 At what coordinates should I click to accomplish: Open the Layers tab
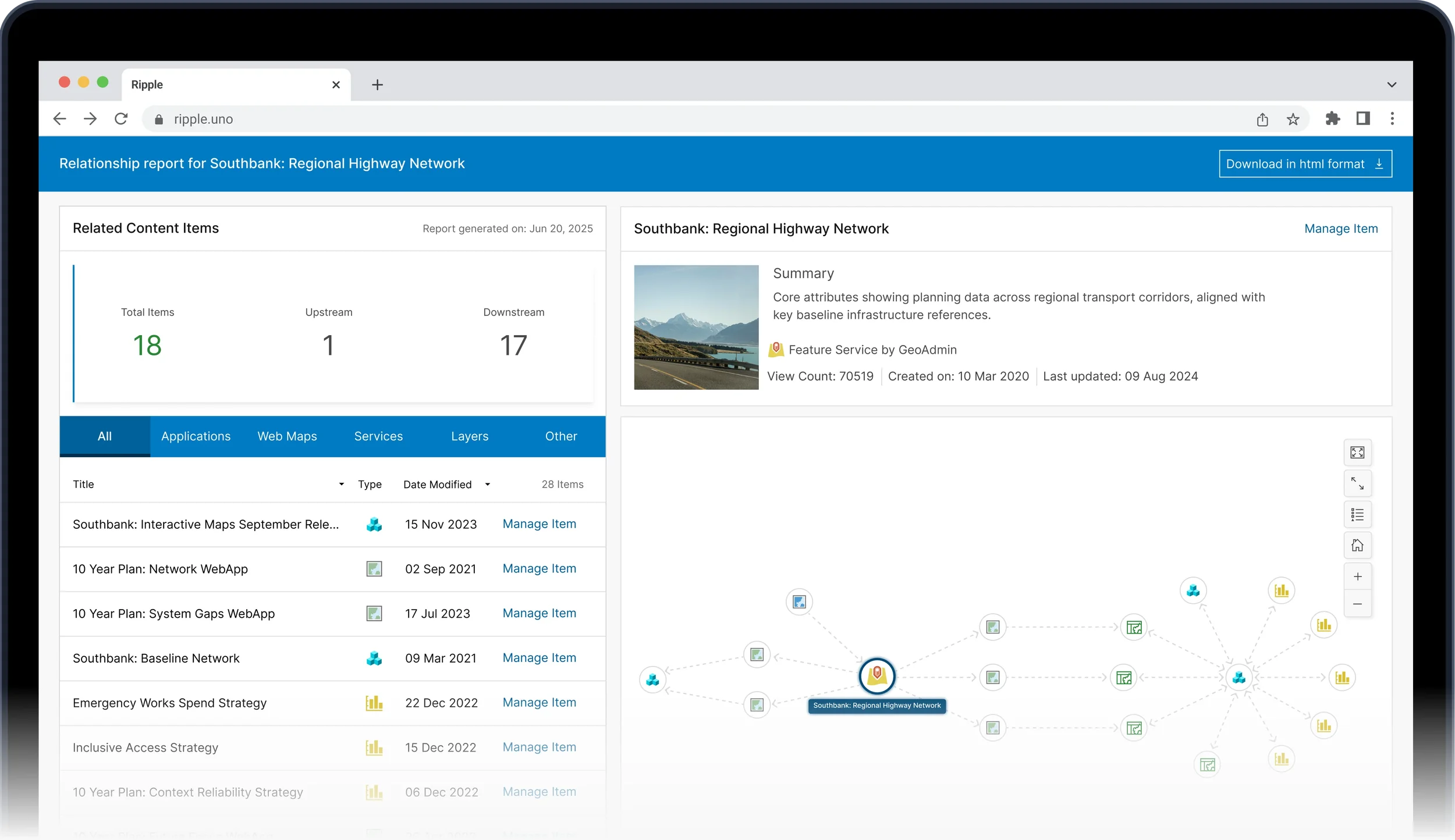coord(469,436)
